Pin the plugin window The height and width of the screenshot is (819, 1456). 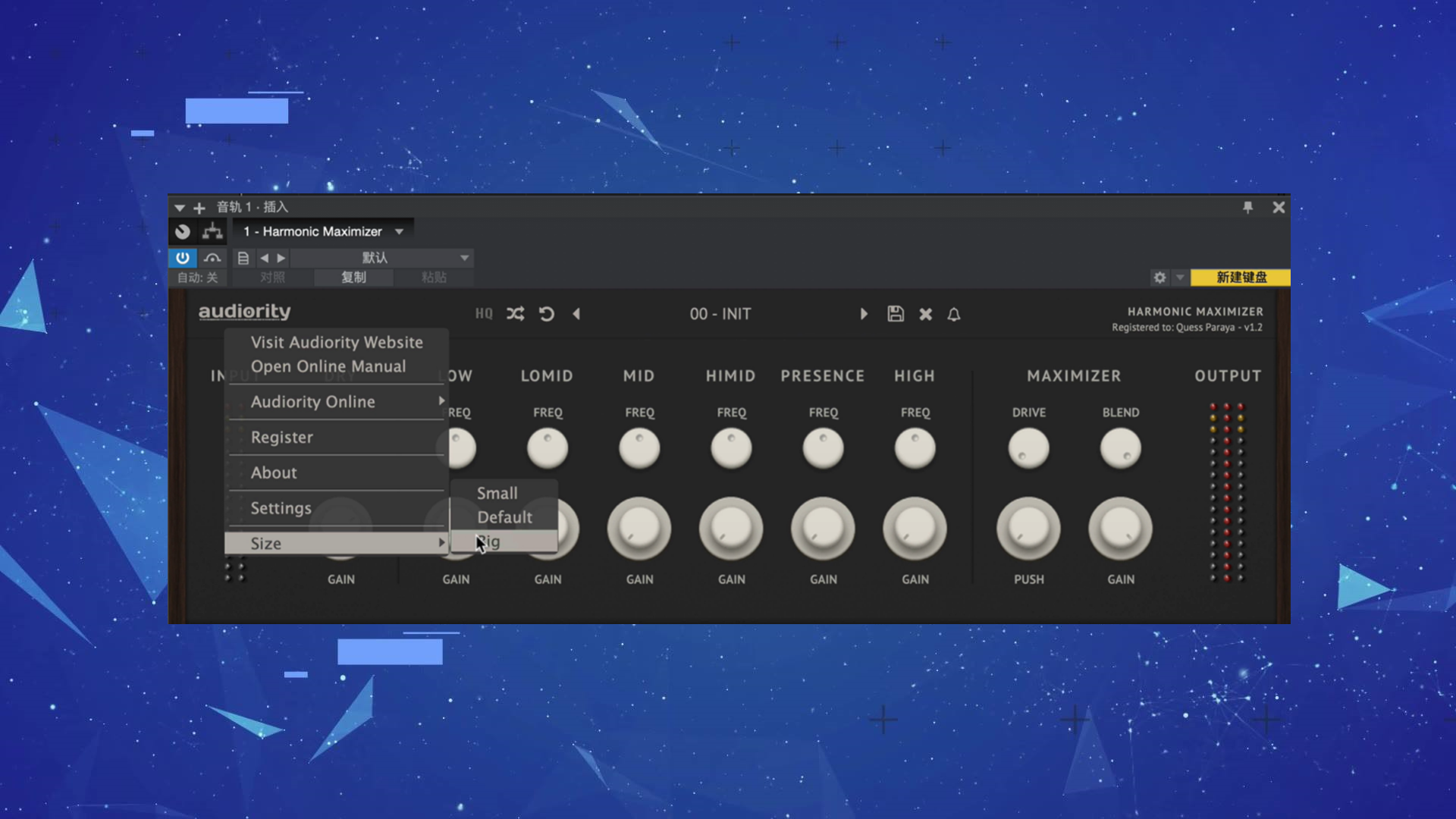[x=1248, y=207]
